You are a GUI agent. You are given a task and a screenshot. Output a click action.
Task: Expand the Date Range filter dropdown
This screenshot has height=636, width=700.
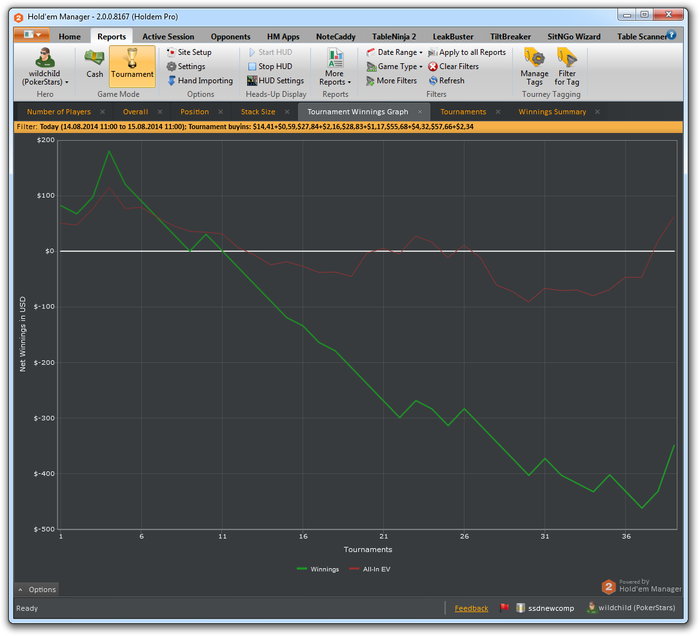421,53
